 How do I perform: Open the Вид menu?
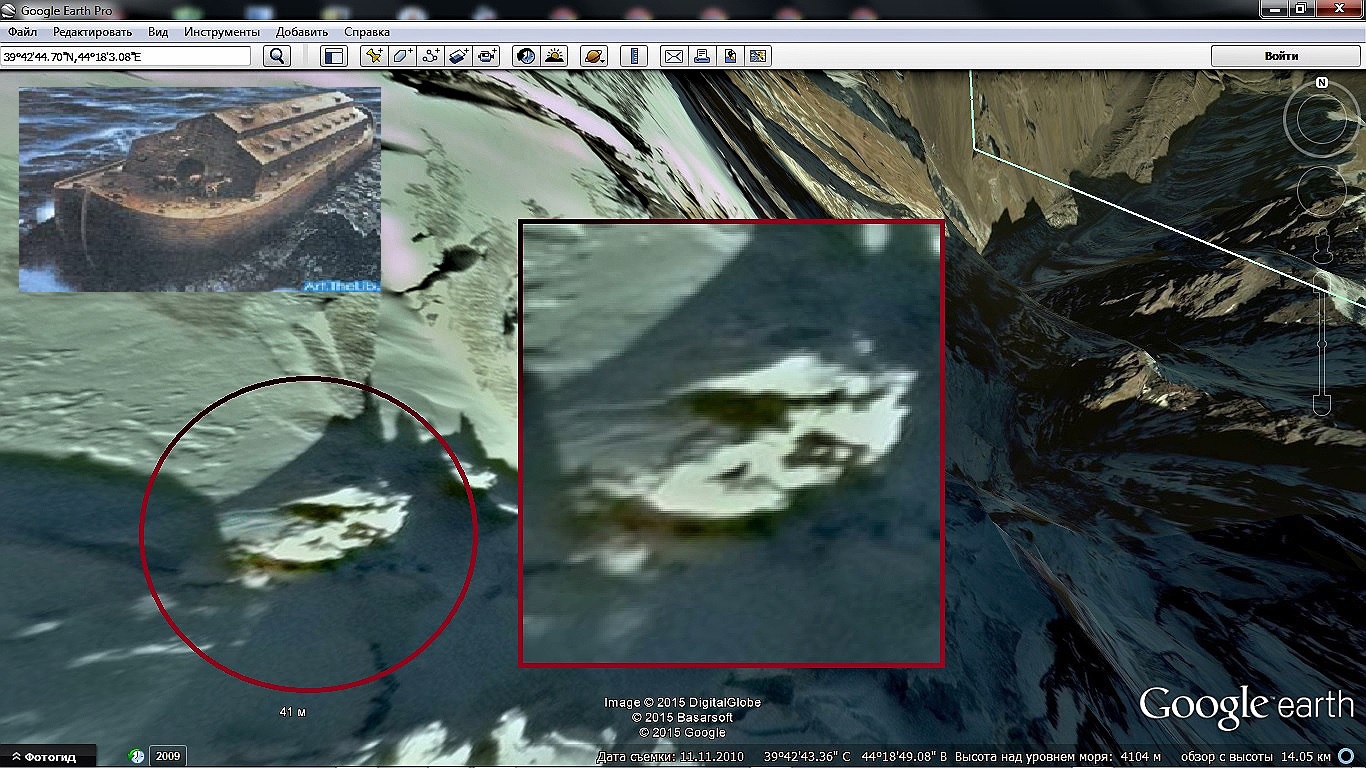tap(158, 32)
